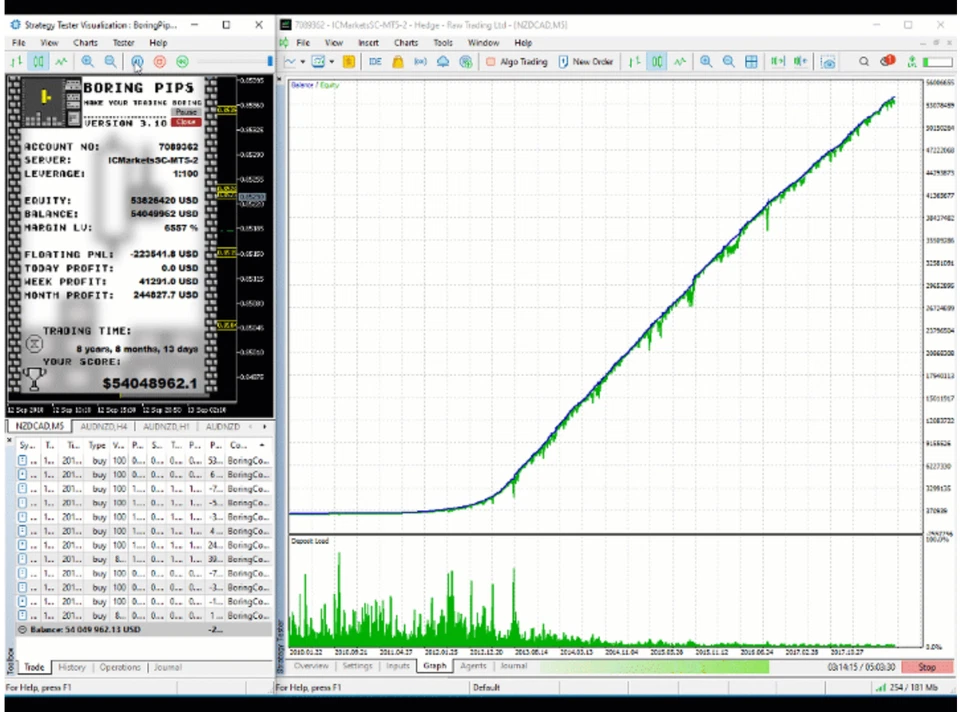This screenshot has height=712, width=960.
Task: Tile chart windows with the grid icon
Action: [751, 61]
